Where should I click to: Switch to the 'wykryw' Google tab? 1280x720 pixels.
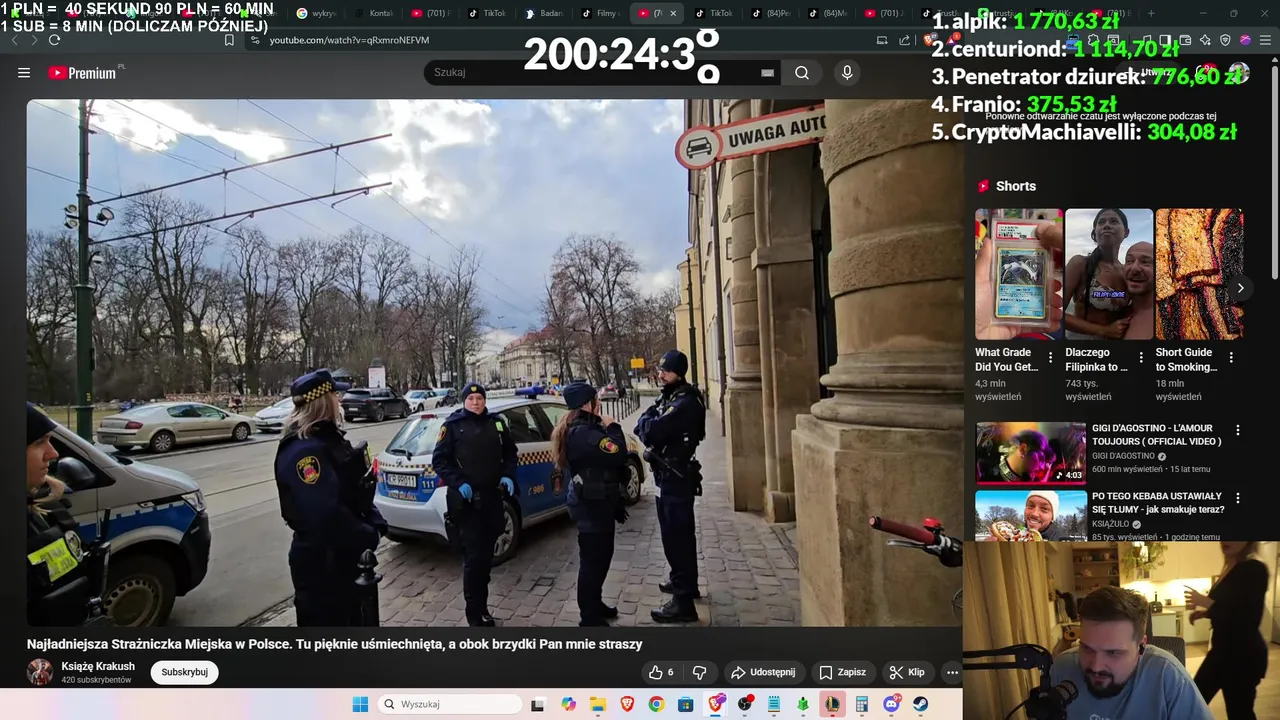316,13
